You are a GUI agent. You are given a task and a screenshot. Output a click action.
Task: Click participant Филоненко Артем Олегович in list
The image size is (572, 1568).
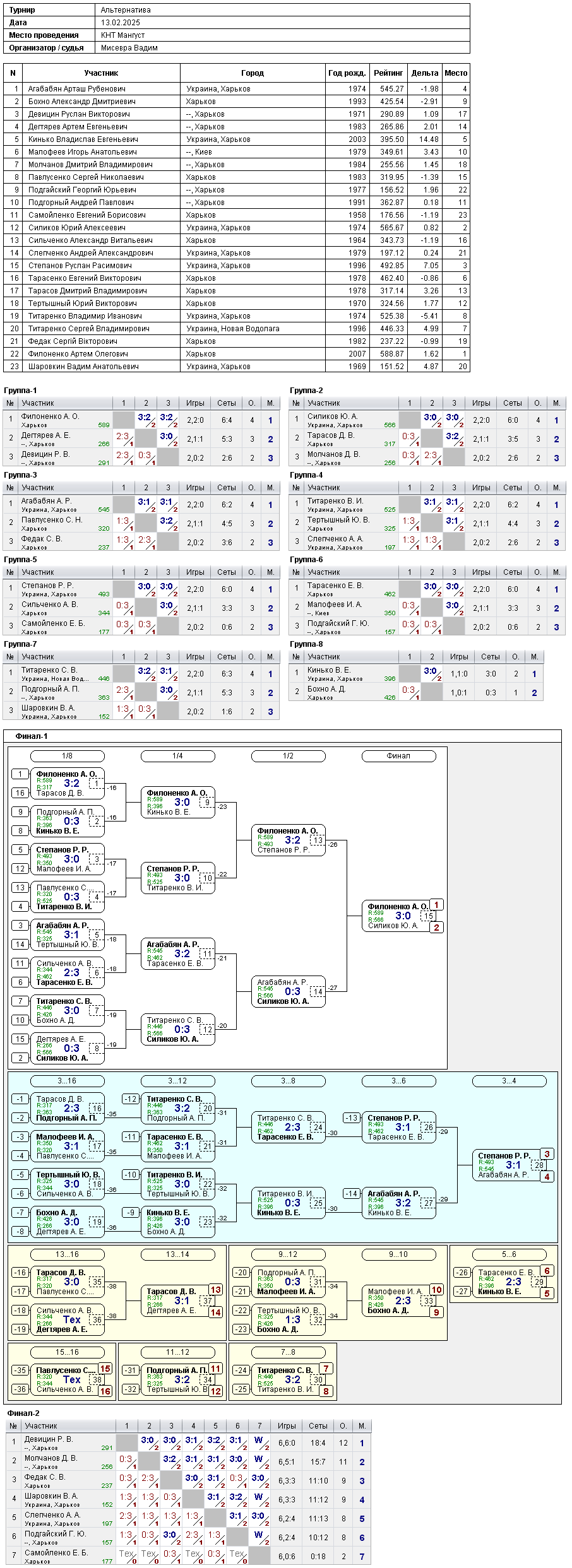click(78, 354)
